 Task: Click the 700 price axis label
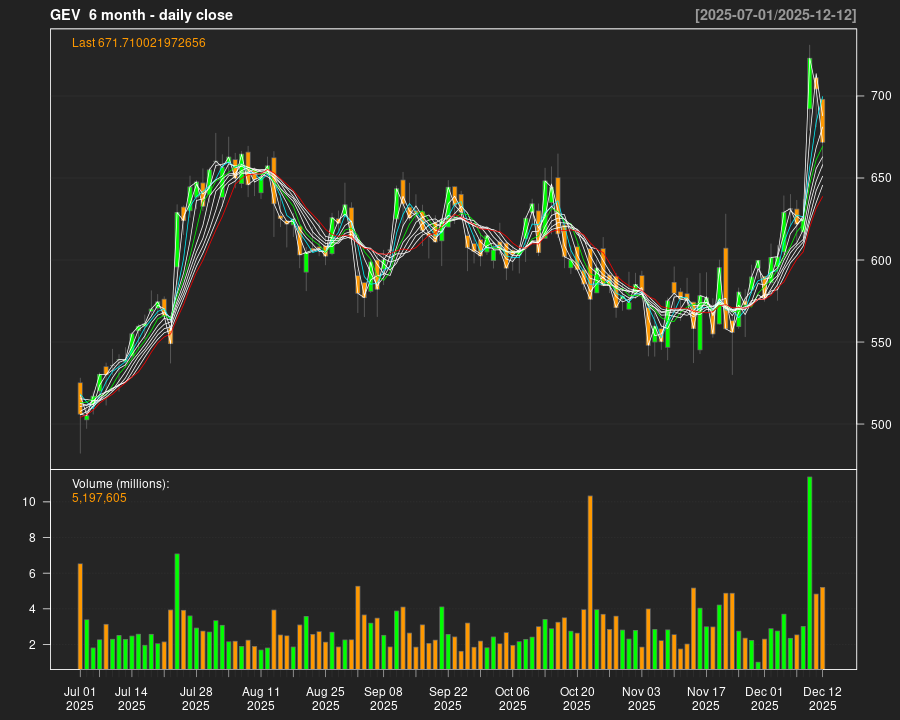point(880,96)
